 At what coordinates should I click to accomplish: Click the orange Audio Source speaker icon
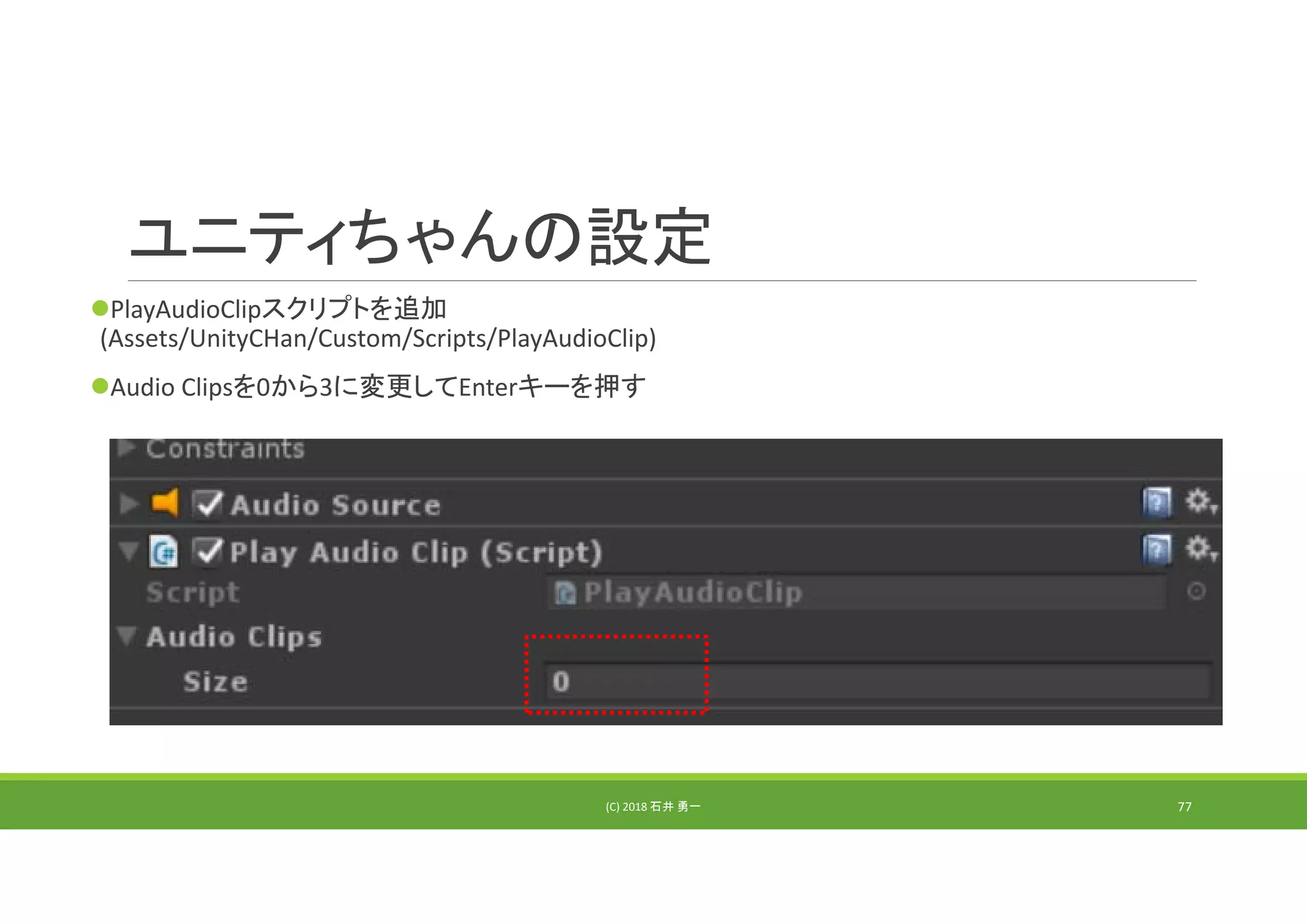[x=165, y=503]
